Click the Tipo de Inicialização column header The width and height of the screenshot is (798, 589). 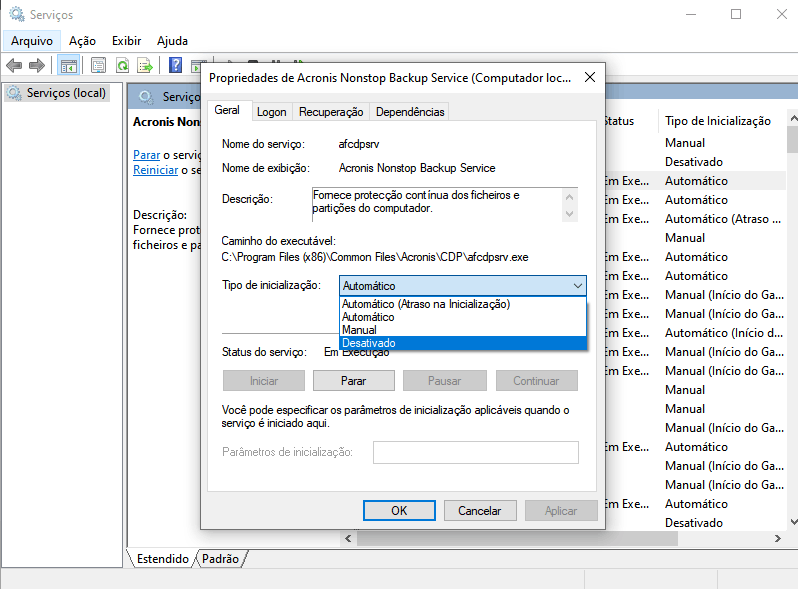pos(718,121)
